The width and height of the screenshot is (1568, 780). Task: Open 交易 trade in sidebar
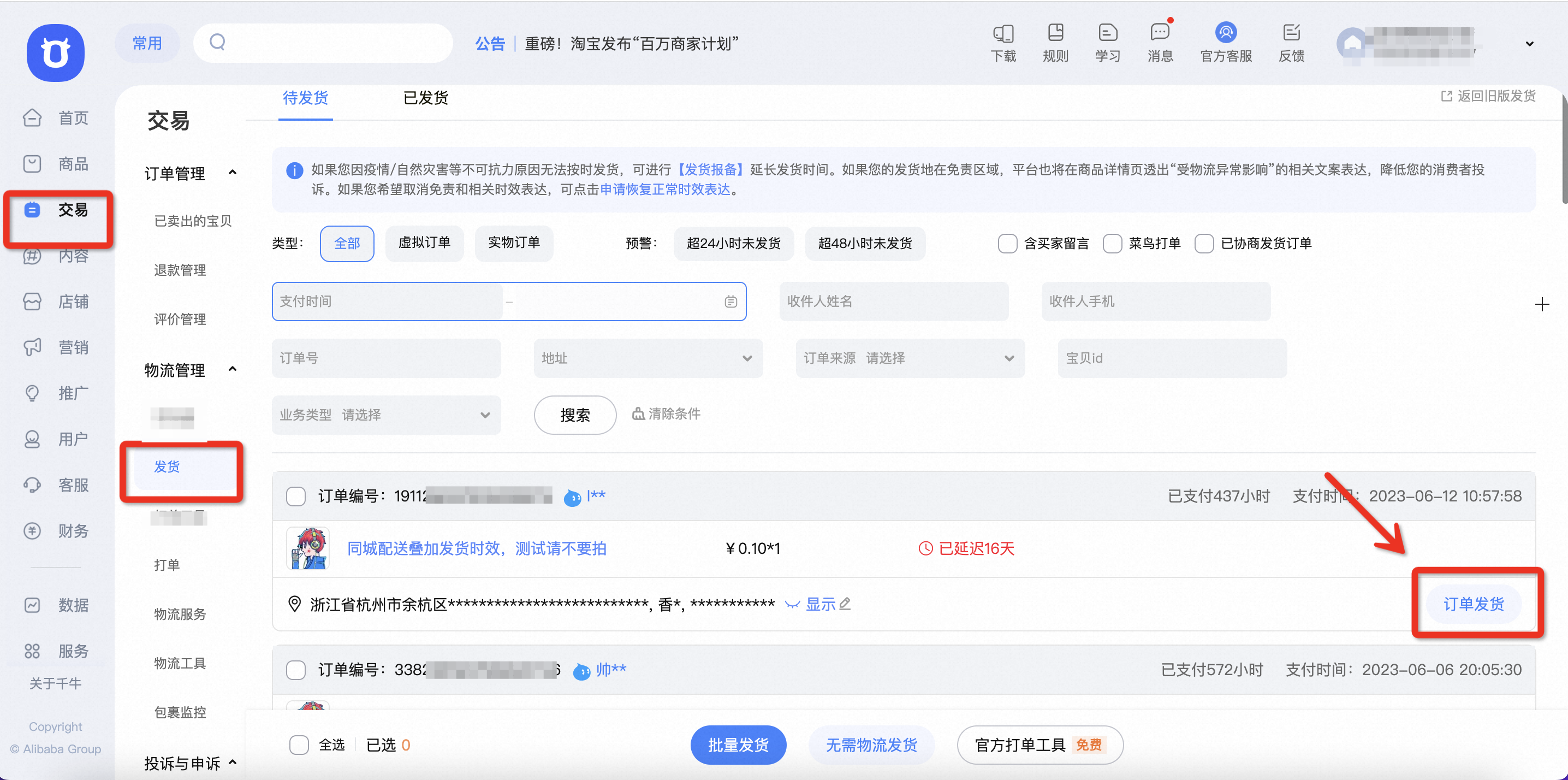(x=55, y=210)
